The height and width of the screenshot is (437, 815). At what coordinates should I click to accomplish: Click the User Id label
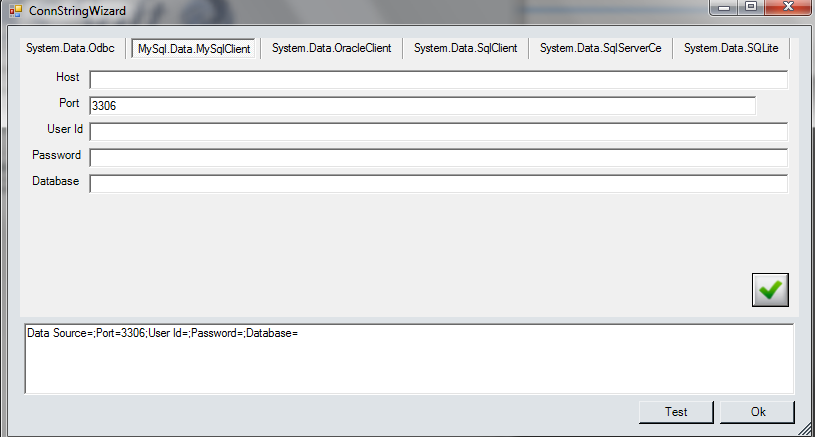[x=65, y=129]
